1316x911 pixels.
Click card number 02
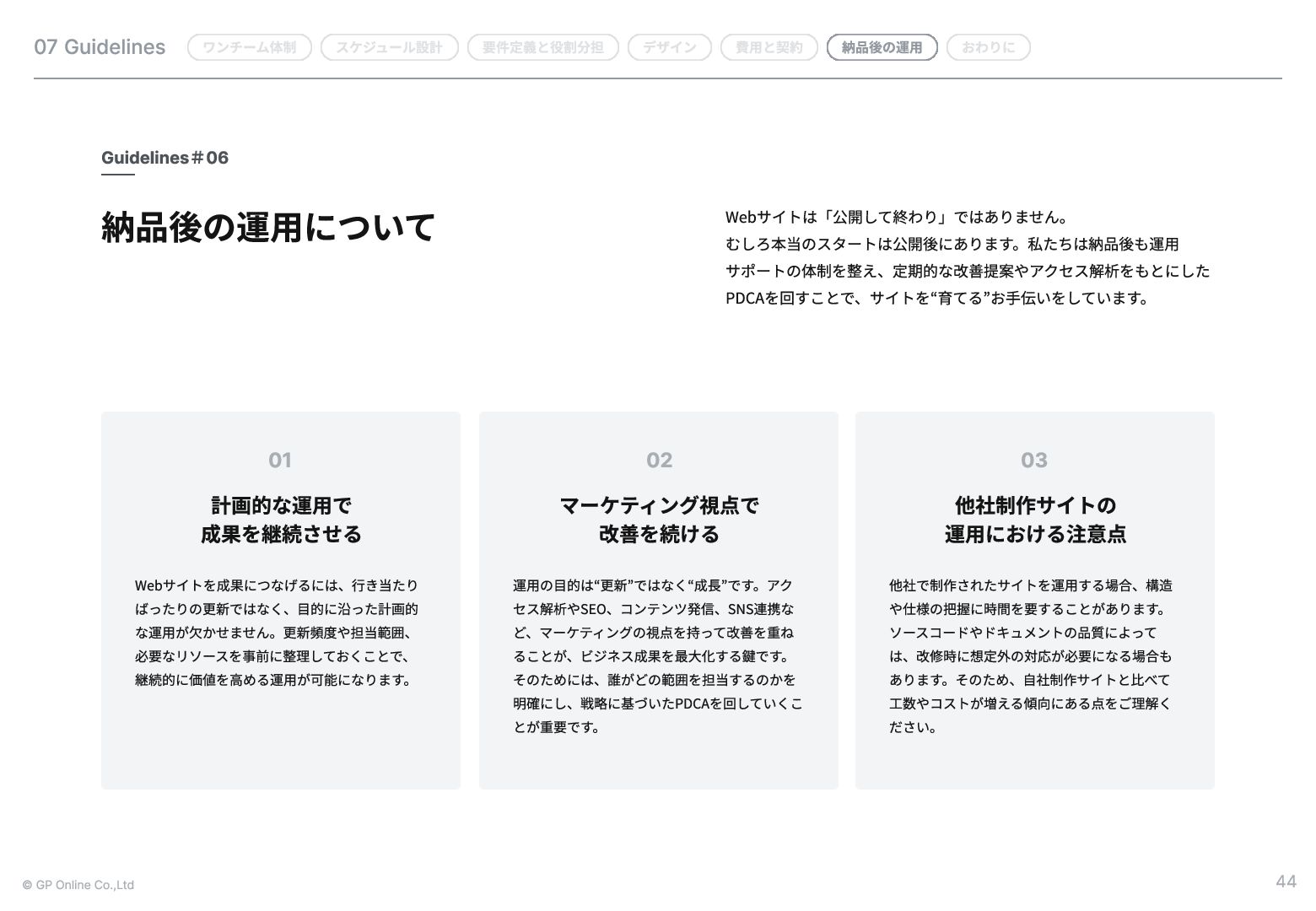click(x=659, y=460)
